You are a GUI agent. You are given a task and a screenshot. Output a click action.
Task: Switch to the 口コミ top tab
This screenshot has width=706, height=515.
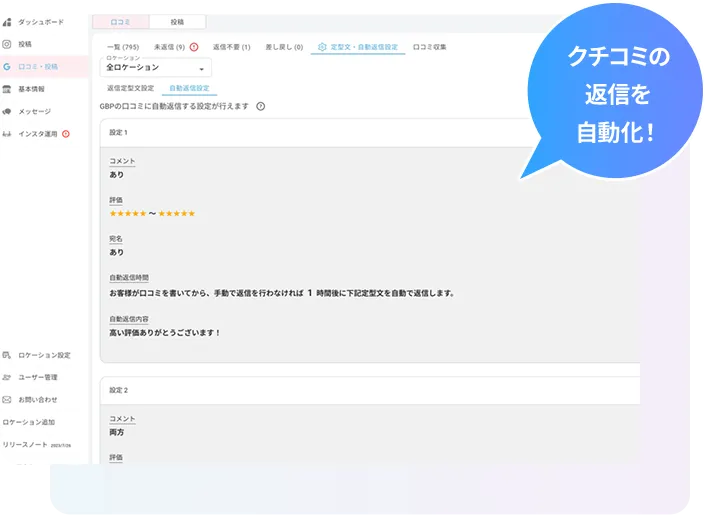(x=121, y=22)
